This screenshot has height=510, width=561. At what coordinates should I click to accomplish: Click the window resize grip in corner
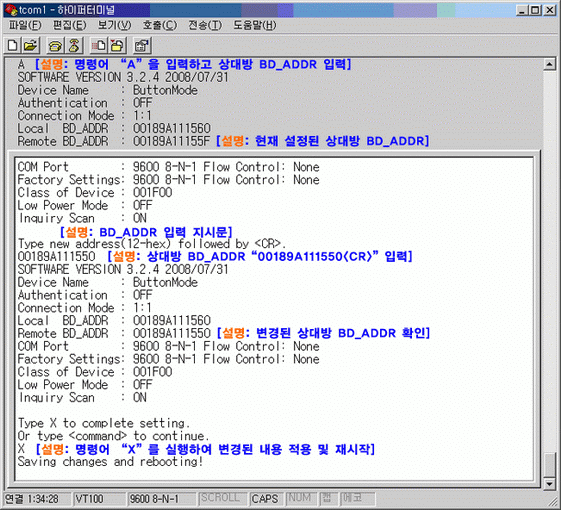pyautogui.click(x=554, y=503)
